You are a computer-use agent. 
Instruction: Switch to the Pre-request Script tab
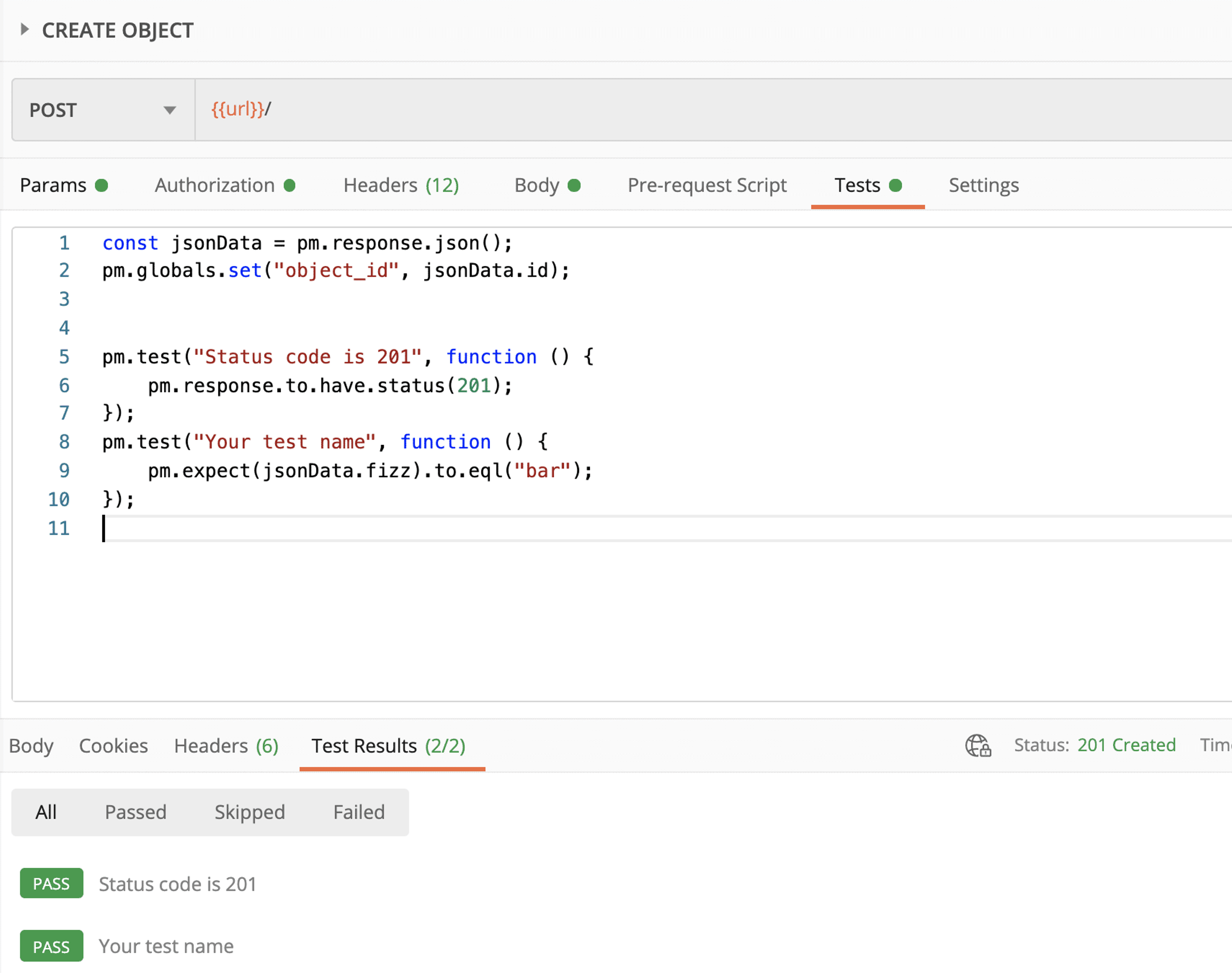click(707, 185)
